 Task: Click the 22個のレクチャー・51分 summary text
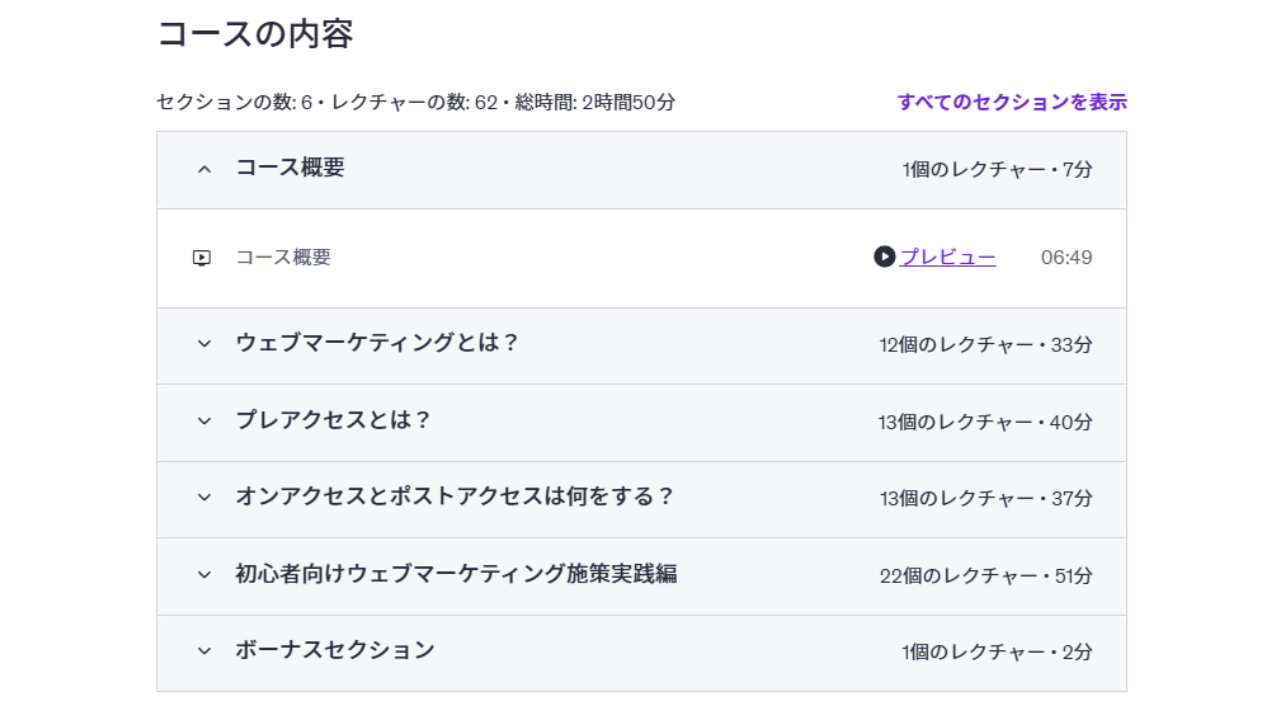coord(986,576)
